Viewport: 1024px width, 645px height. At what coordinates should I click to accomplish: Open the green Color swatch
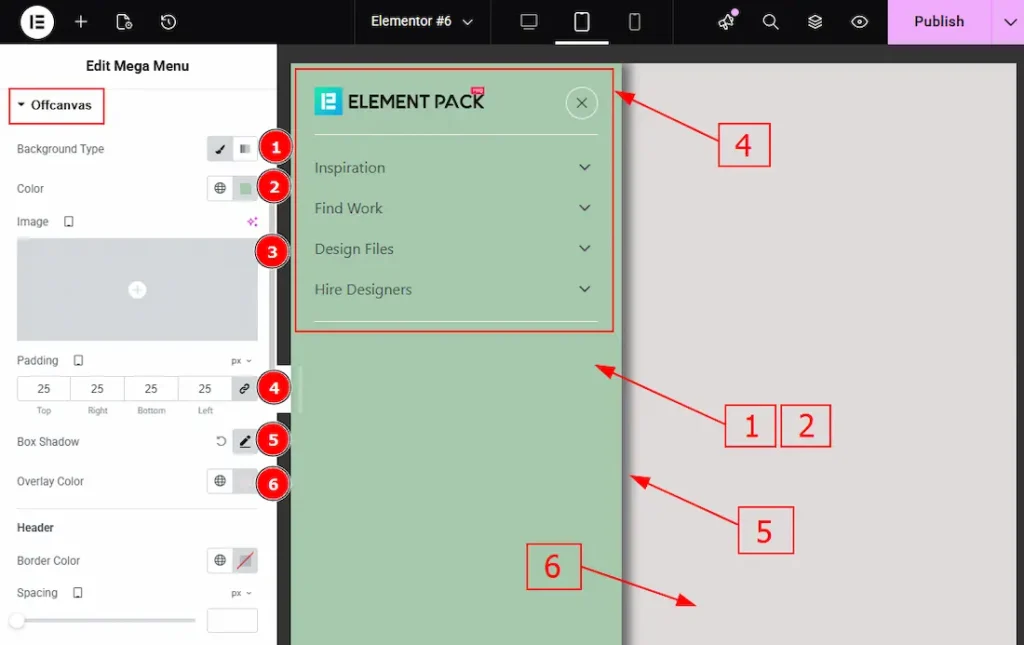click(x=245, y=188)
